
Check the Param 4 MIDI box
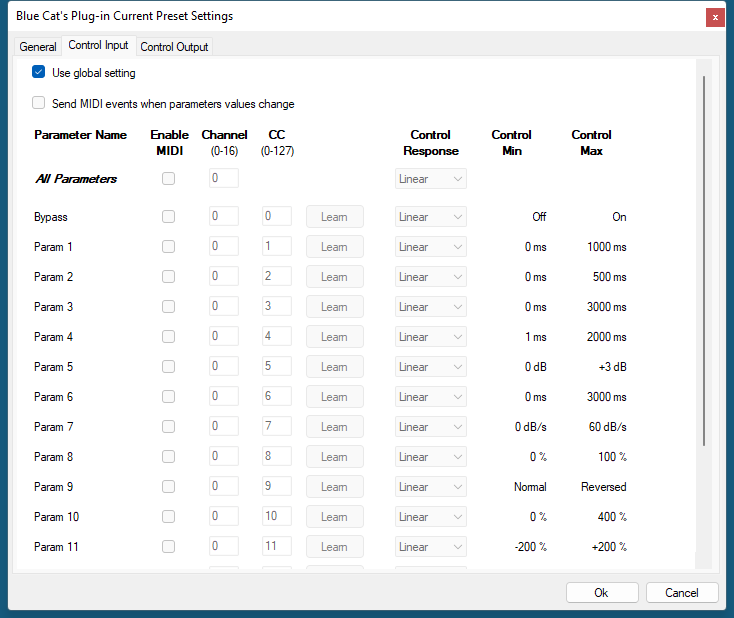[169, 336]
